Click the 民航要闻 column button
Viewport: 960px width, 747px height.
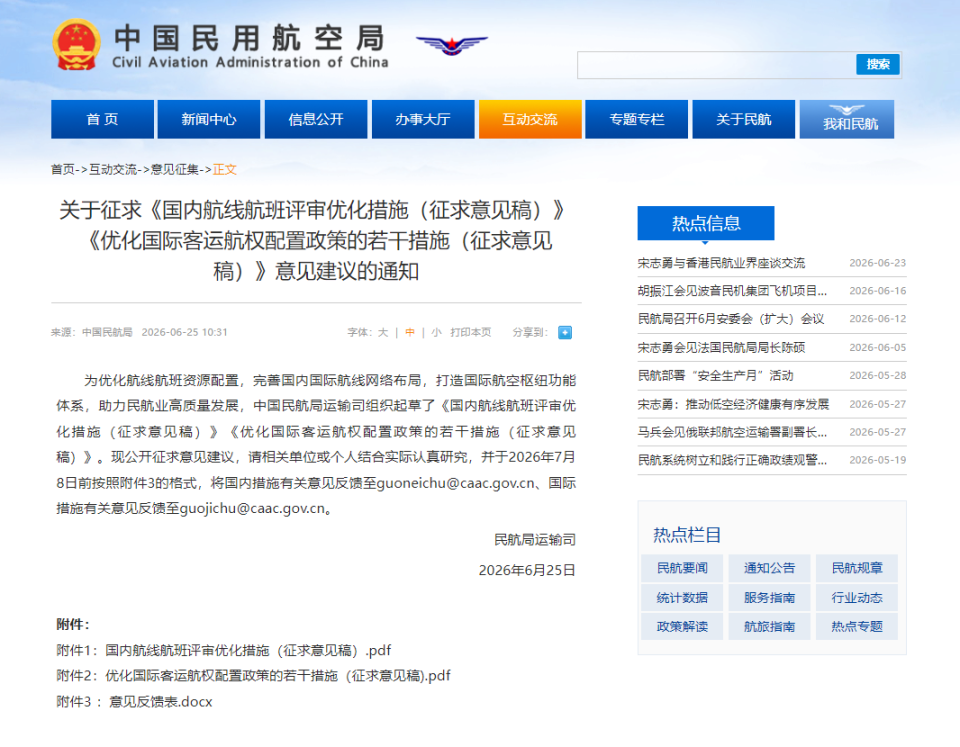682,568
